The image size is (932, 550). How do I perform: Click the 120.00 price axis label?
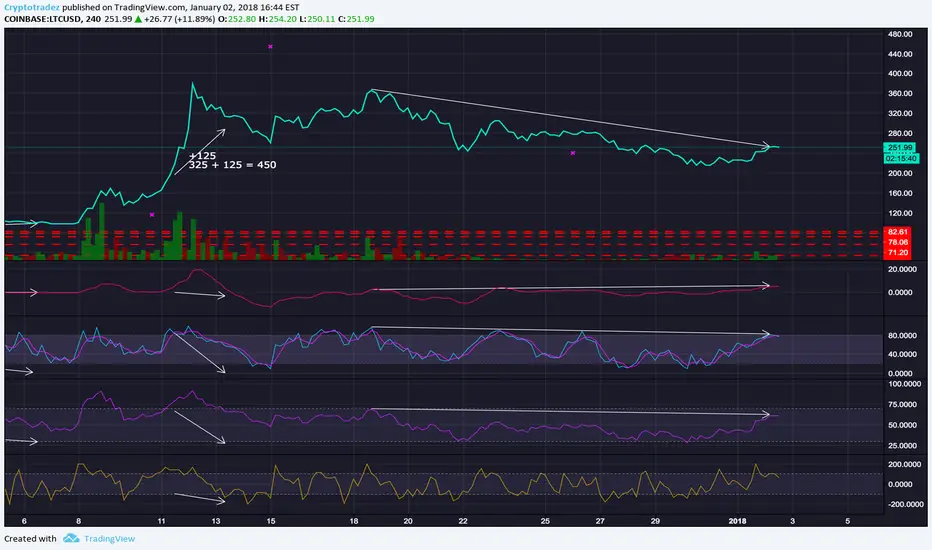[x=900, y=213]
